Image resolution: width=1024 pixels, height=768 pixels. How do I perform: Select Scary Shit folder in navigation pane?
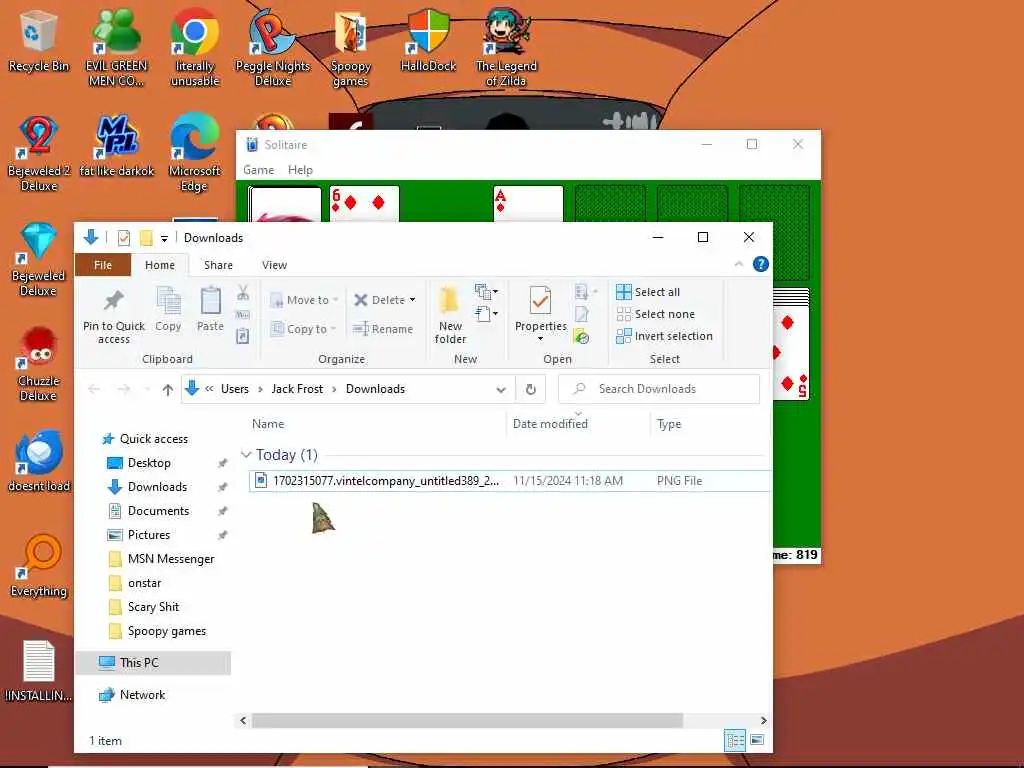pos(153,607)
